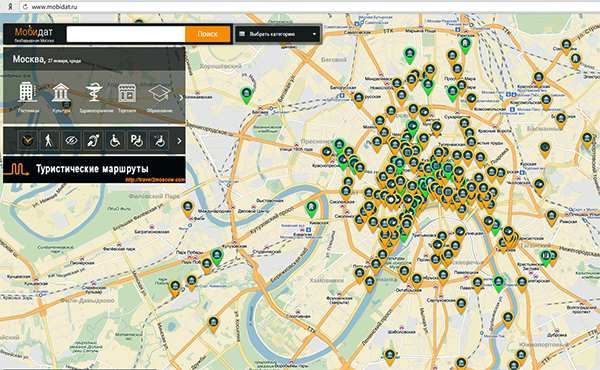Toggle the orange checkmark filter button
The image size is (600, 370).
coord(28,141)
